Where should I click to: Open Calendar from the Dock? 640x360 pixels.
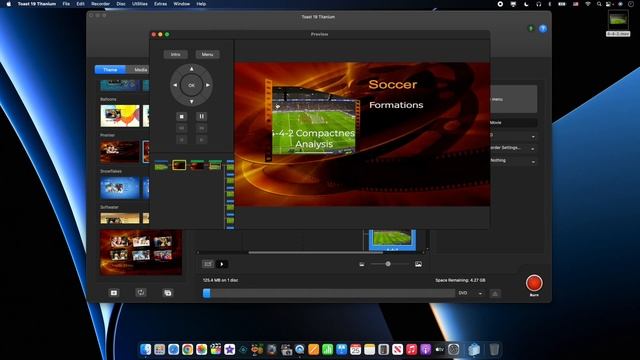[356, 349]
